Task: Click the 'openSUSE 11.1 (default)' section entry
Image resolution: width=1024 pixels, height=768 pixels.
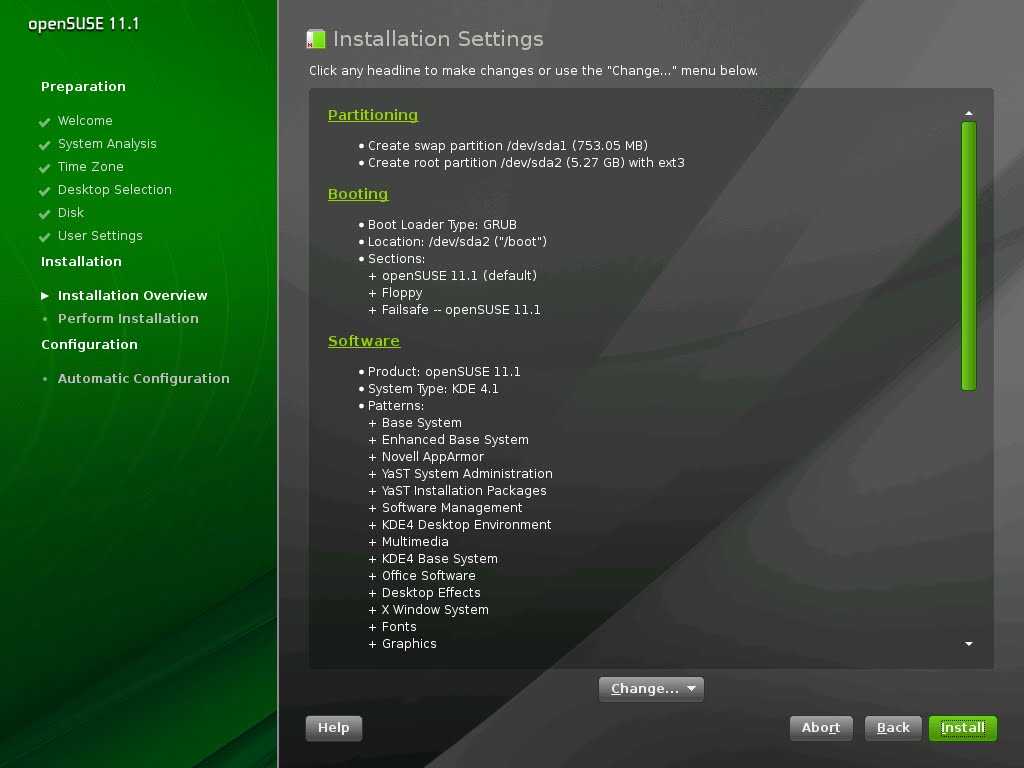Action: (x=459, y=276)
